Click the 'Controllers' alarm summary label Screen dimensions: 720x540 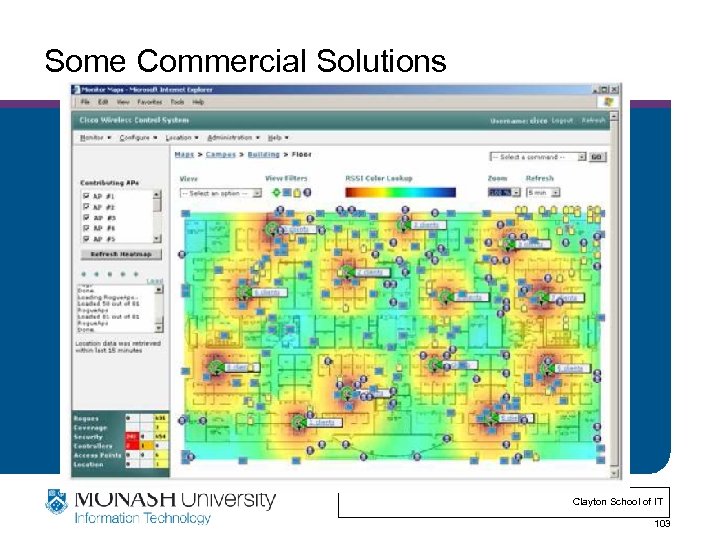pyautogui.click(x=93, y=446)
